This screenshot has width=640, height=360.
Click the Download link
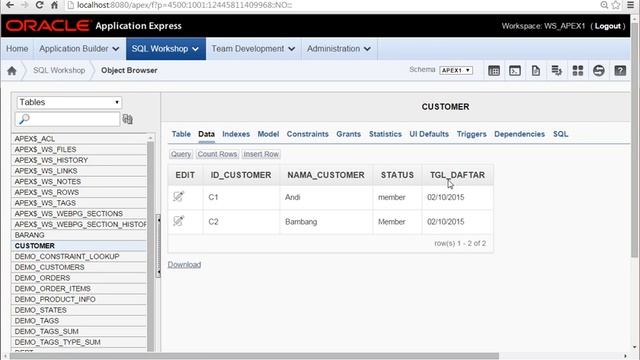184,264
